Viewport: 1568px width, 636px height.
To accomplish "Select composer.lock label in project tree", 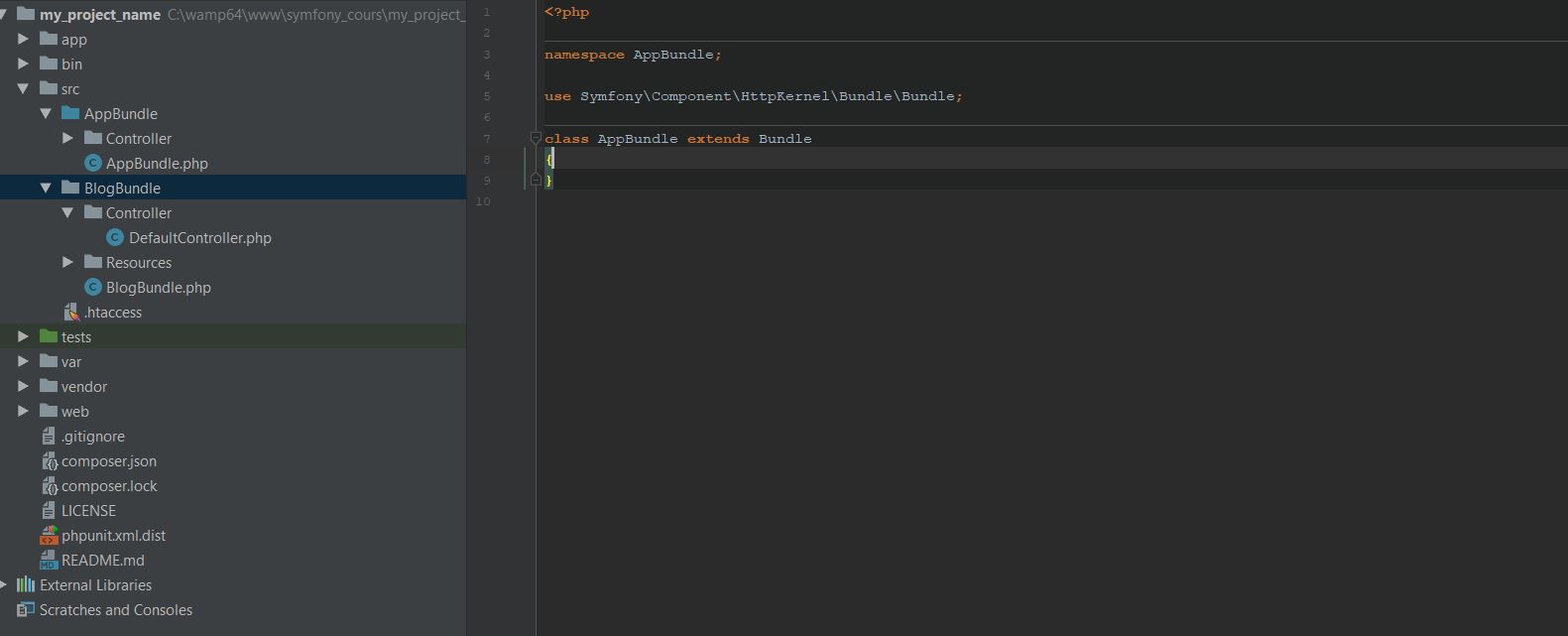I will (x=109, y=486).
